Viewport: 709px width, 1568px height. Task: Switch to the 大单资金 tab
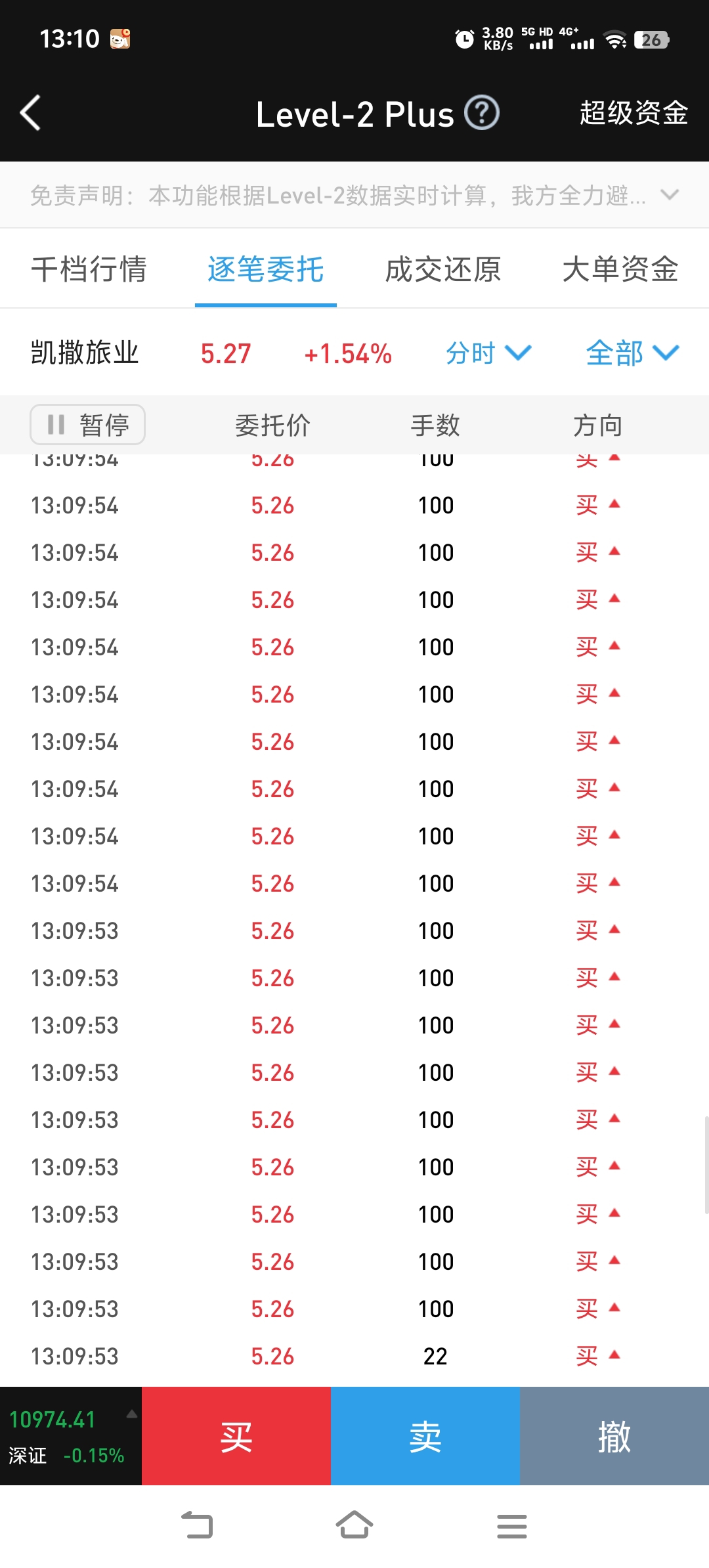coord(620,269)
